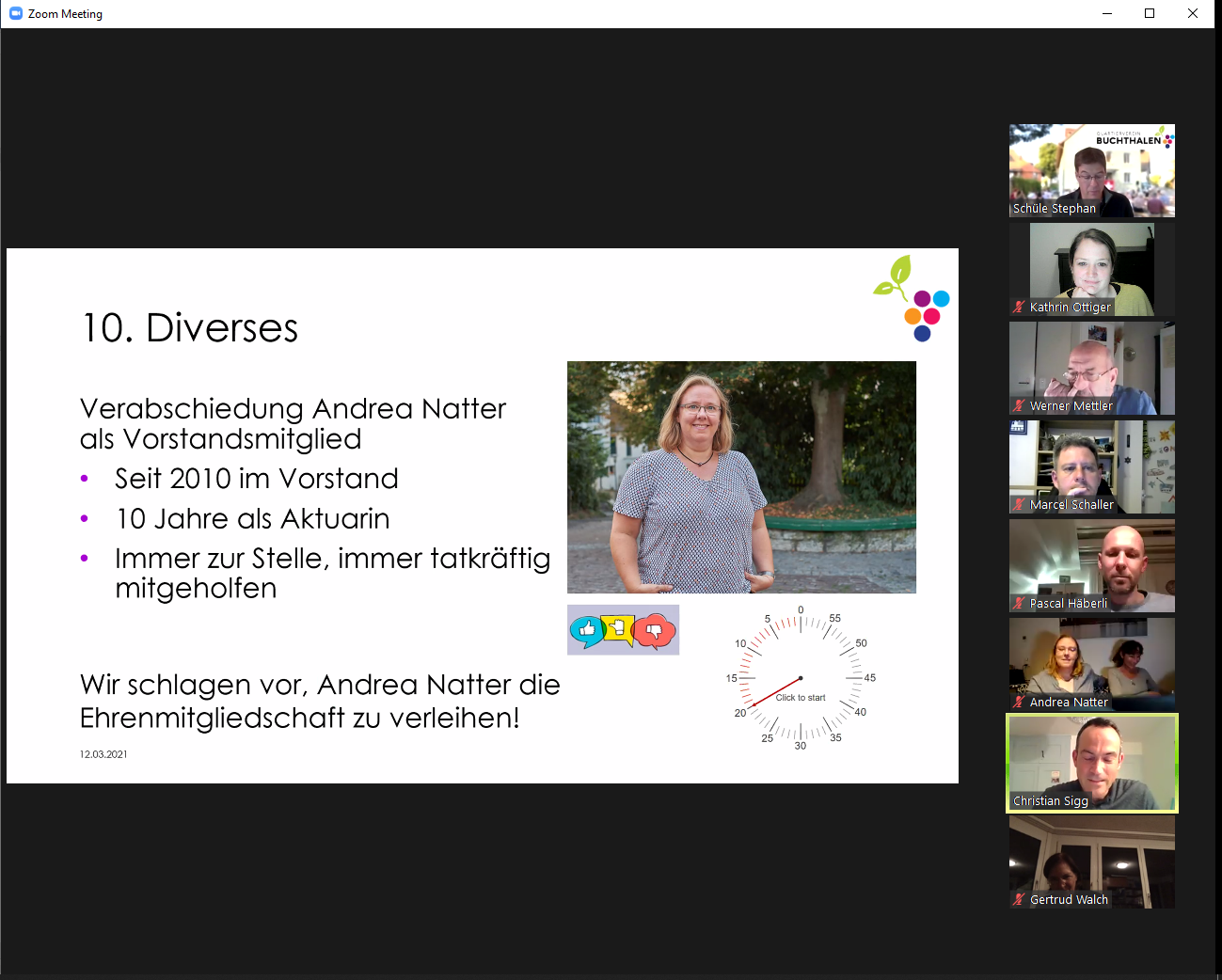Select Schüle Stephan's video tile

pos(1091,169)
